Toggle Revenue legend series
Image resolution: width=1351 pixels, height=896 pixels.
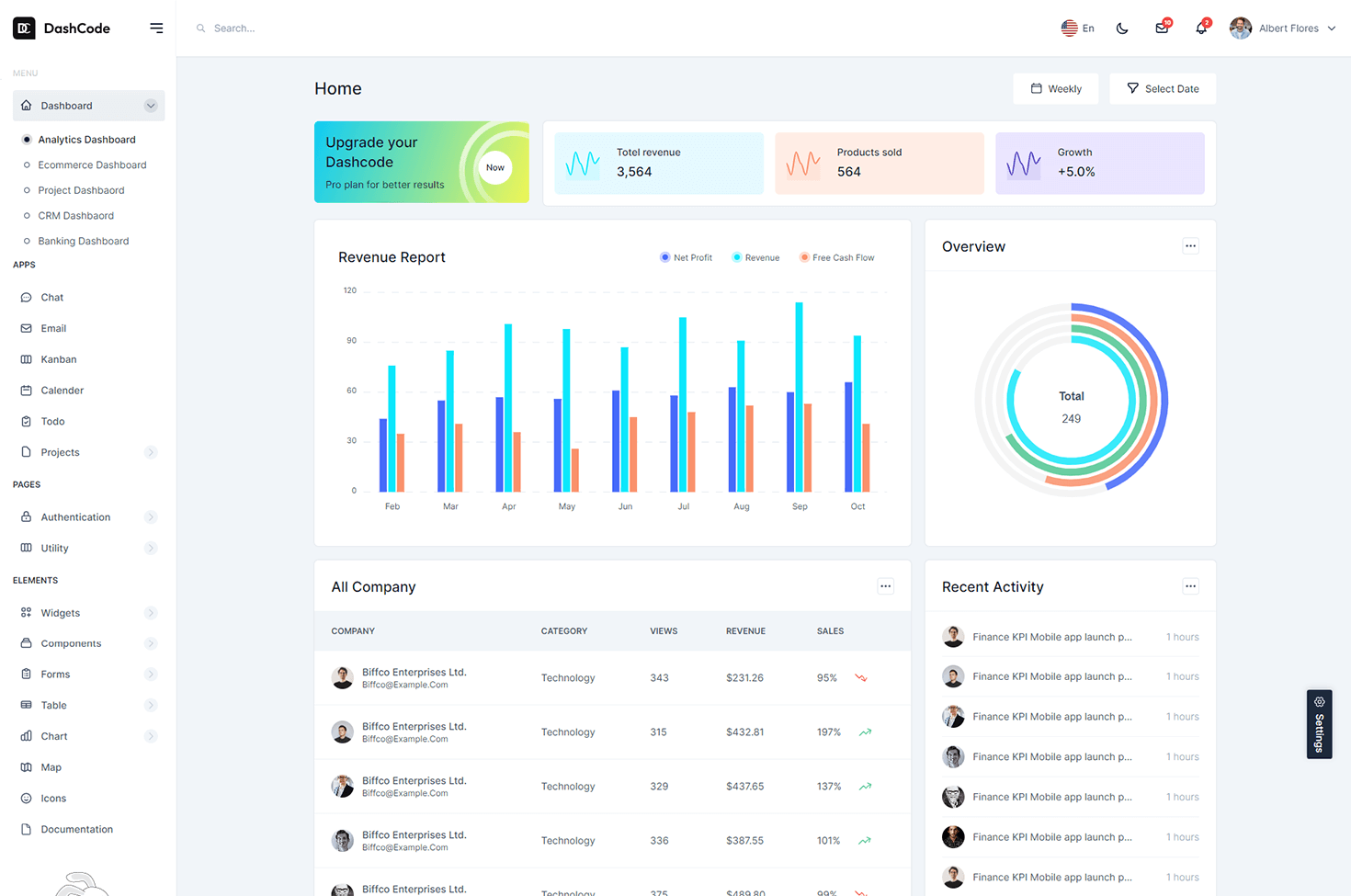[x=755, y=257]
